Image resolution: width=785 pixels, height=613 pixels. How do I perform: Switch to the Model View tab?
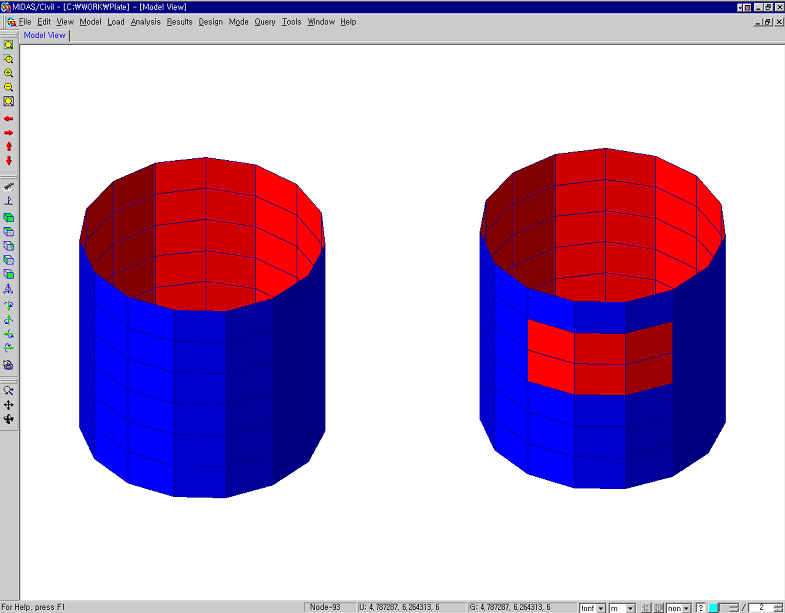tap(44, 35)
